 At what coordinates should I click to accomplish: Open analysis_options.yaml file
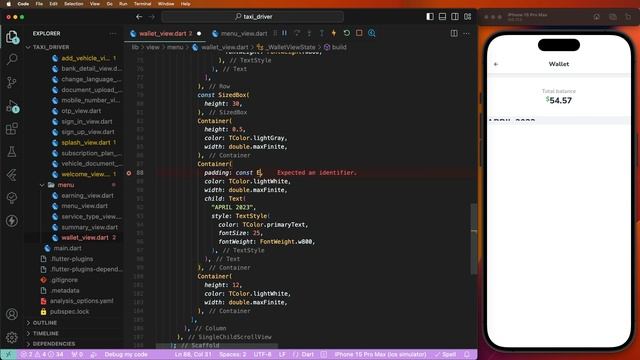[x=82, y=301]
